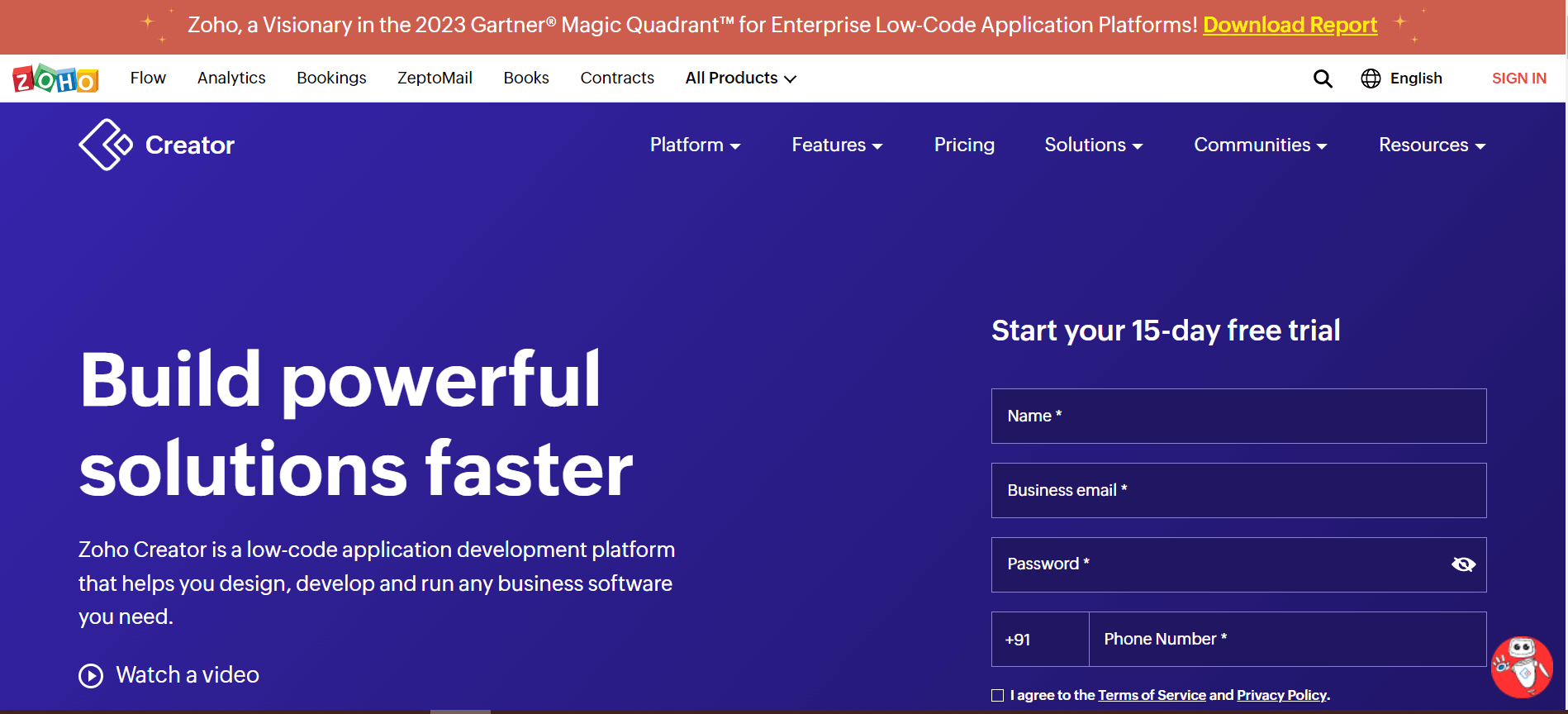Open the Pricing page
Image resolution: width=1568 pixels, height=714 pixels.
964,145
